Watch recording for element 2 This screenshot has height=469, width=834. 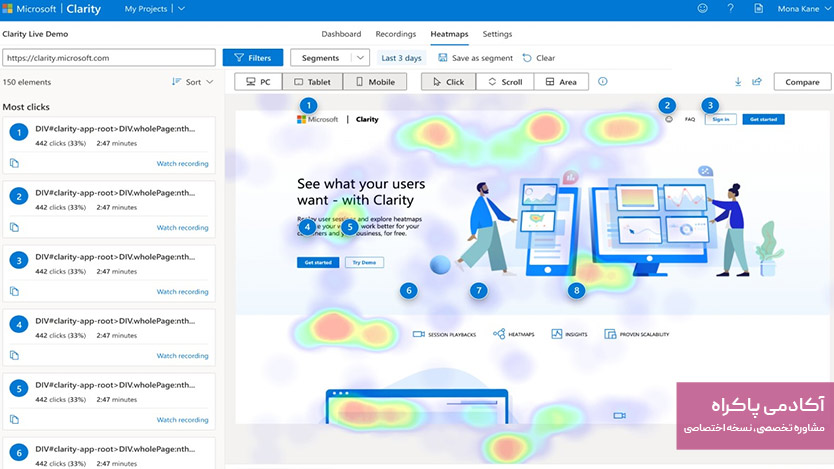point(182,228)
